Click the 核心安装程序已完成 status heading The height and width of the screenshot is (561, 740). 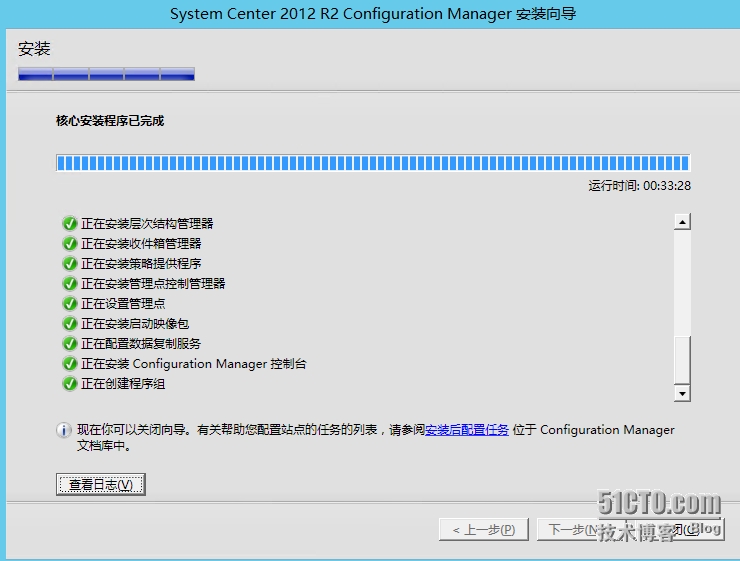point(110,121)
